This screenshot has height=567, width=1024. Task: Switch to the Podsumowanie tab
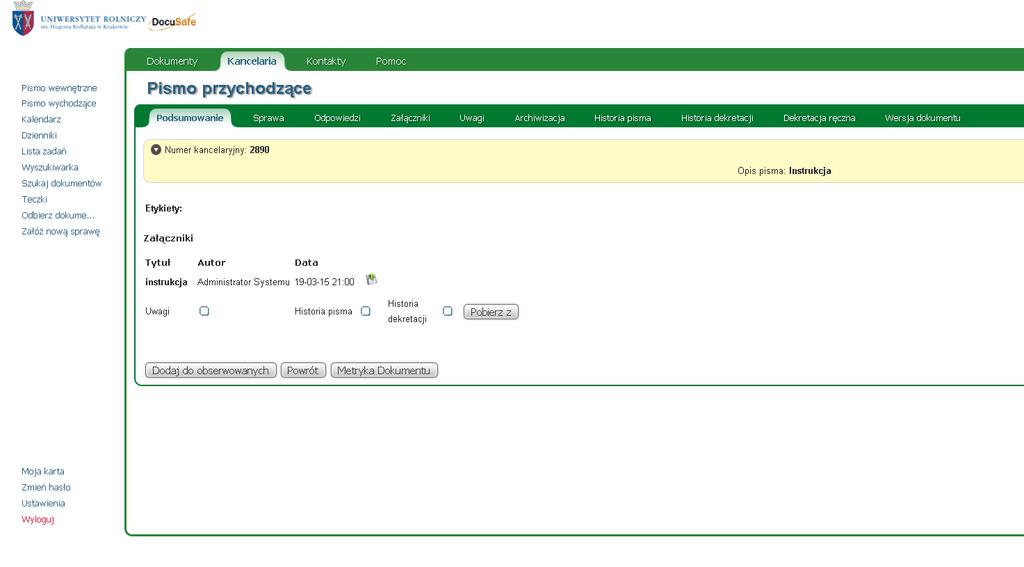coord(189,118)
